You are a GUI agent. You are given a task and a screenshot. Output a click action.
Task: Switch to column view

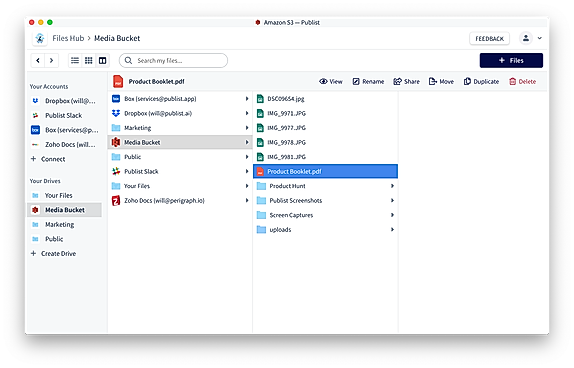102,60
